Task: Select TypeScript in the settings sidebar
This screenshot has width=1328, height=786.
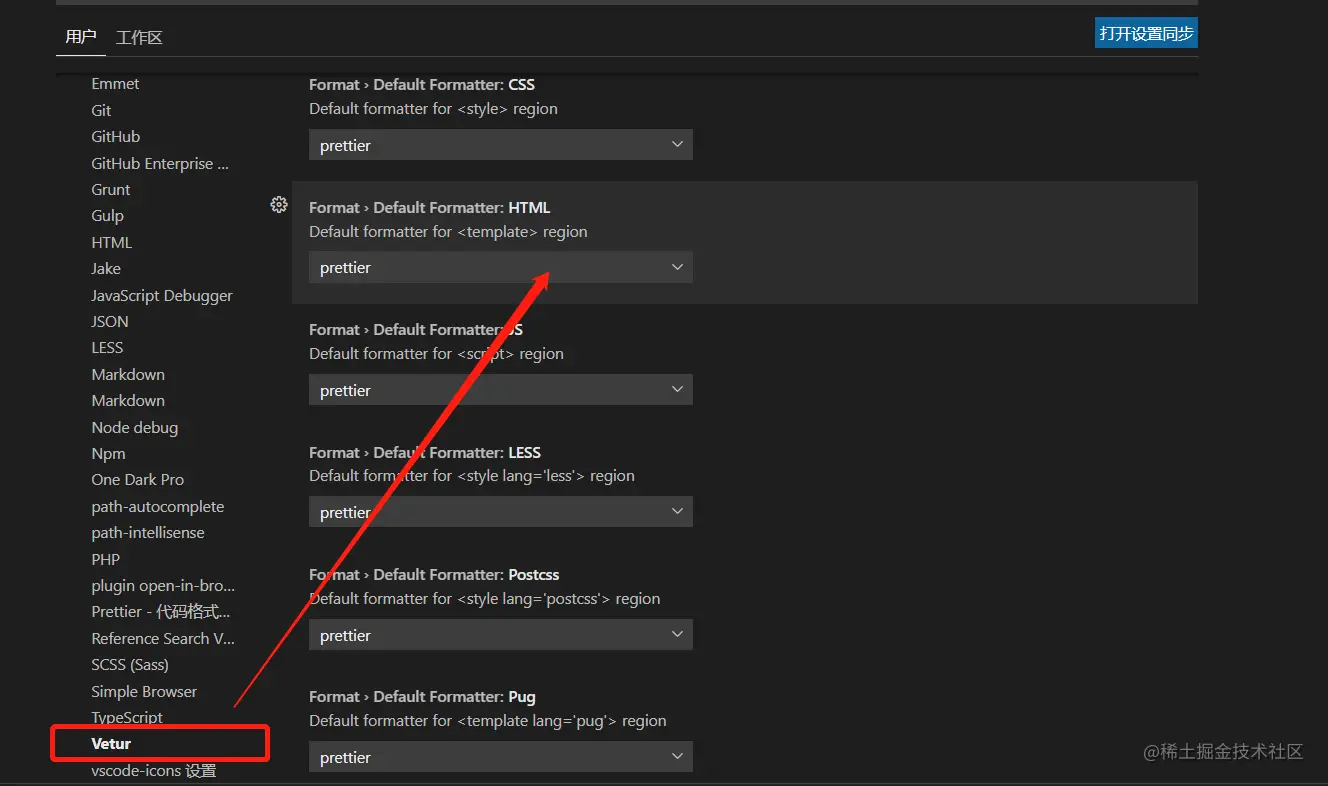Action: pos(127,717)
